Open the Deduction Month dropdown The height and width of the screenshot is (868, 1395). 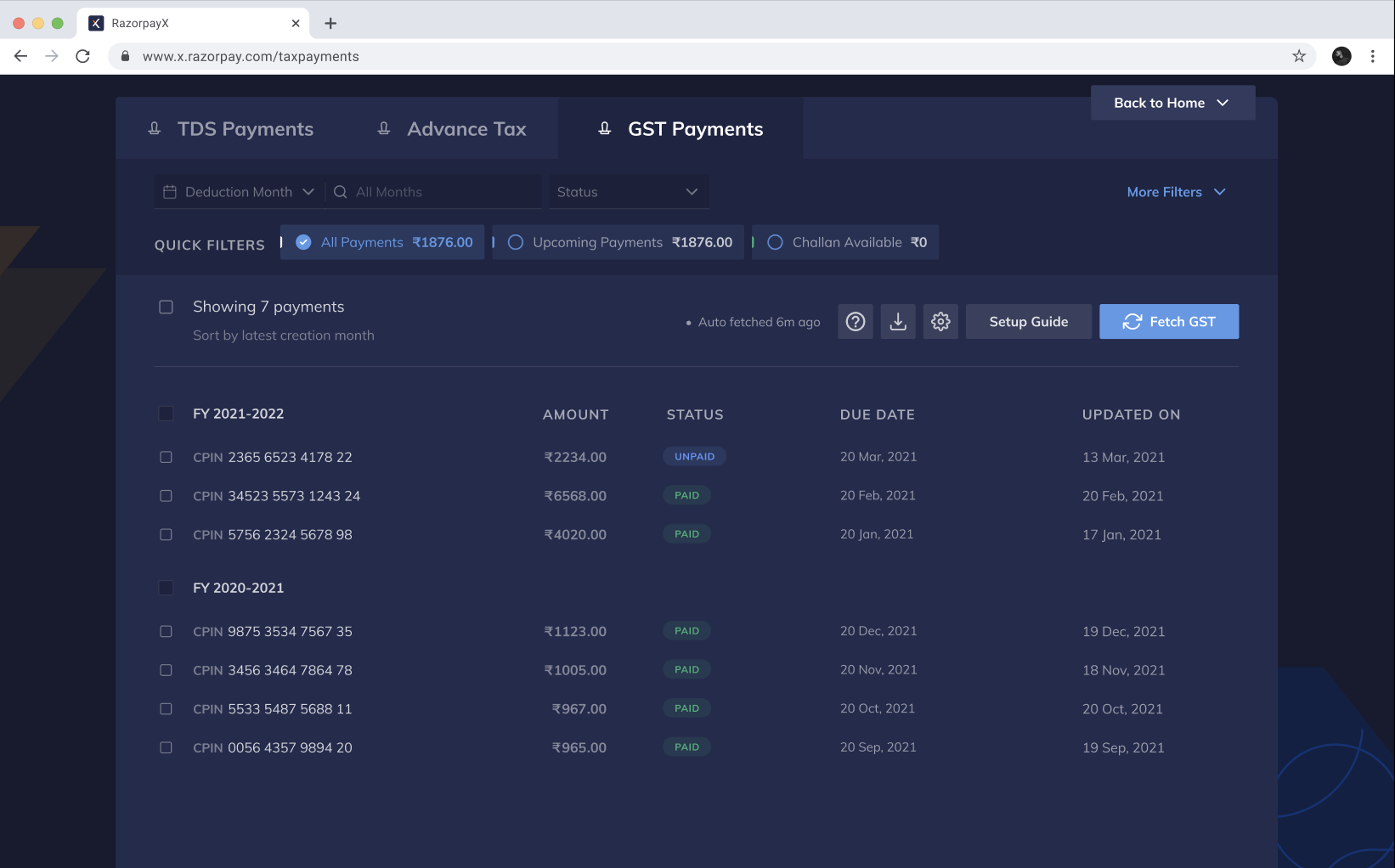point(239,192)
